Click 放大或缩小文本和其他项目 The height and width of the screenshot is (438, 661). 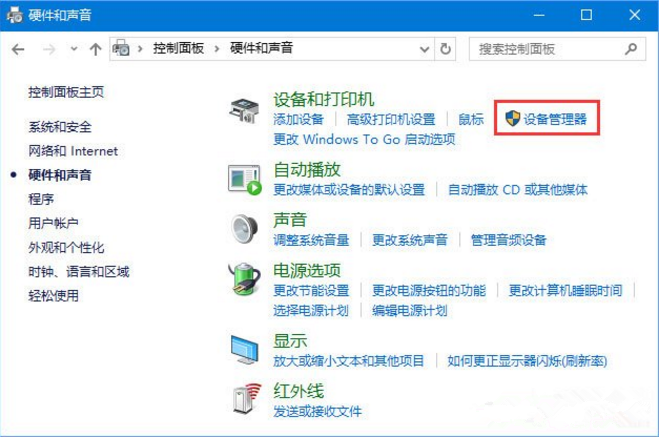[349, 361]
